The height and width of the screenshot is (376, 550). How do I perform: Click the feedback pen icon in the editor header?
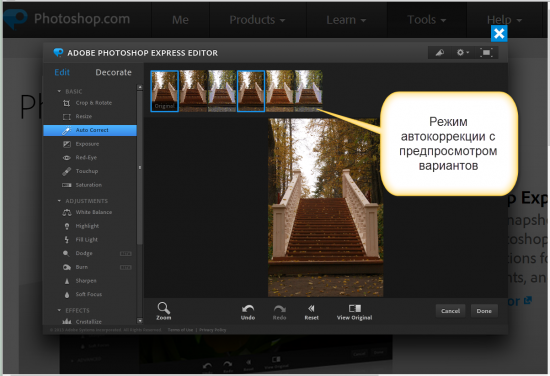(440, 53)
